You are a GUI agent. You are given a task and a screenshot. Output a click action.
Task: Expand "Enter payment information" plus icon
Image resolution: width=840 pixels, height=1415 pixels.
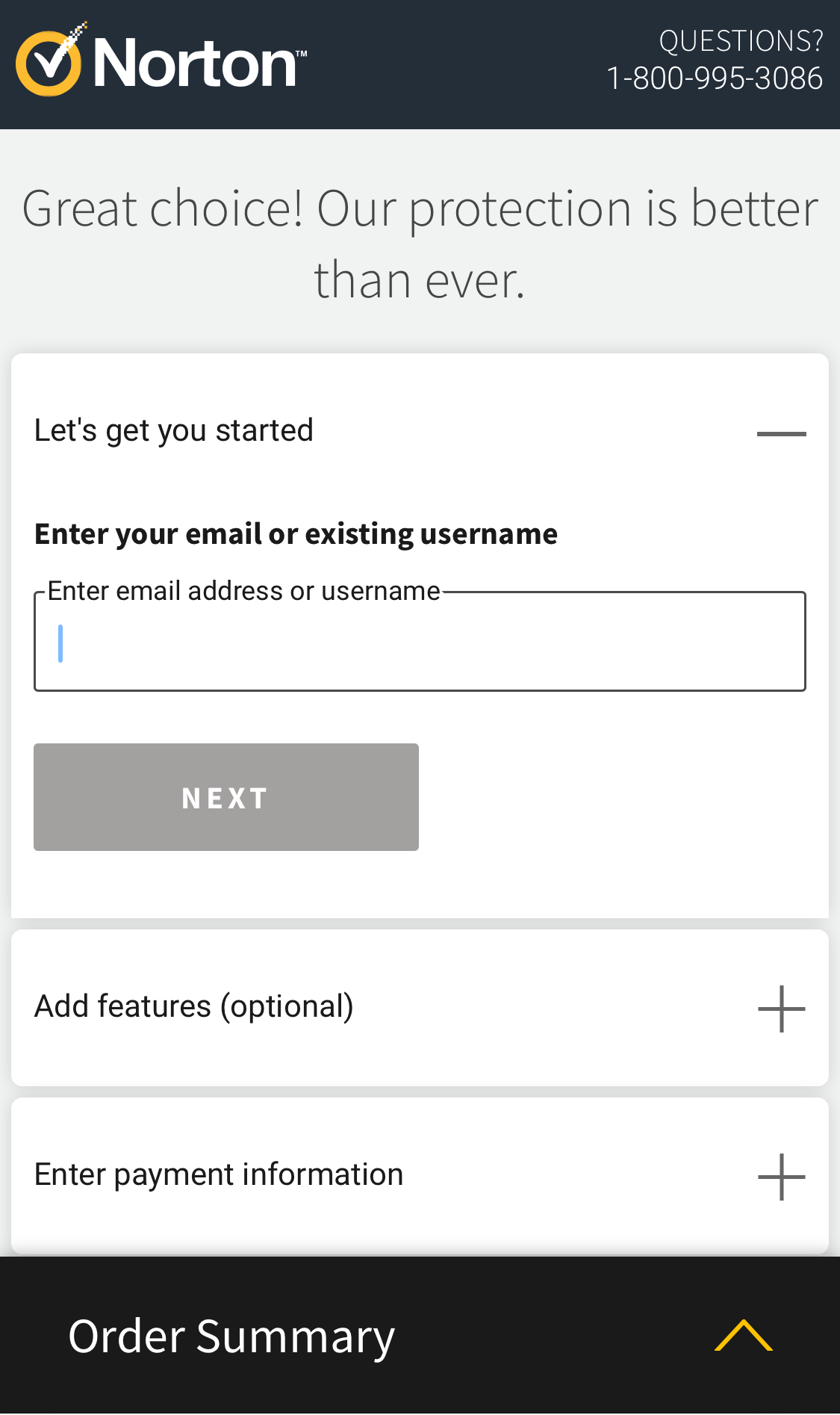(781, 1175)
